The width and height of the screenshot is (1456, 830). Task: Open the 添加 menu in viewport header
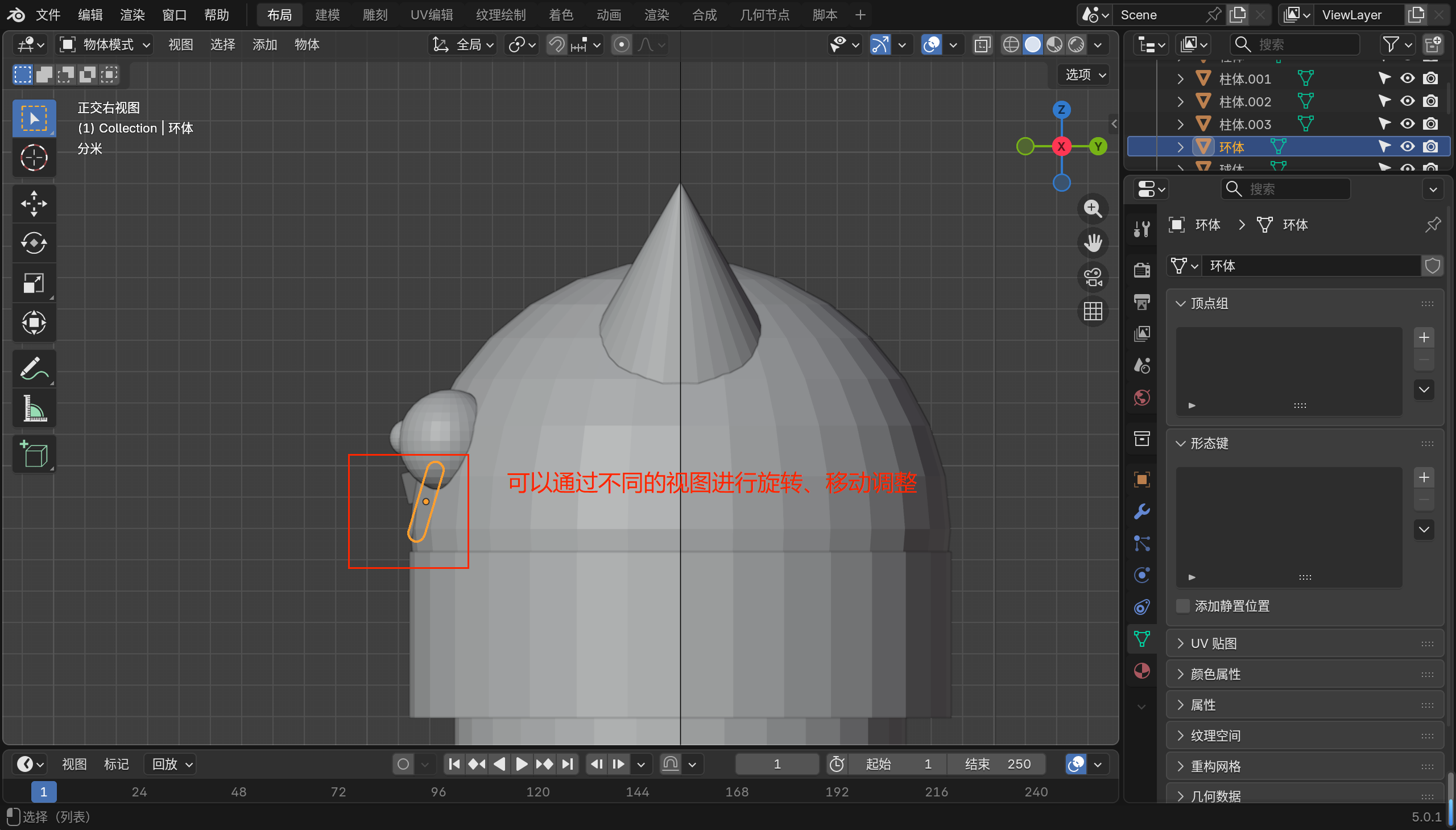(x=264, y=44)
